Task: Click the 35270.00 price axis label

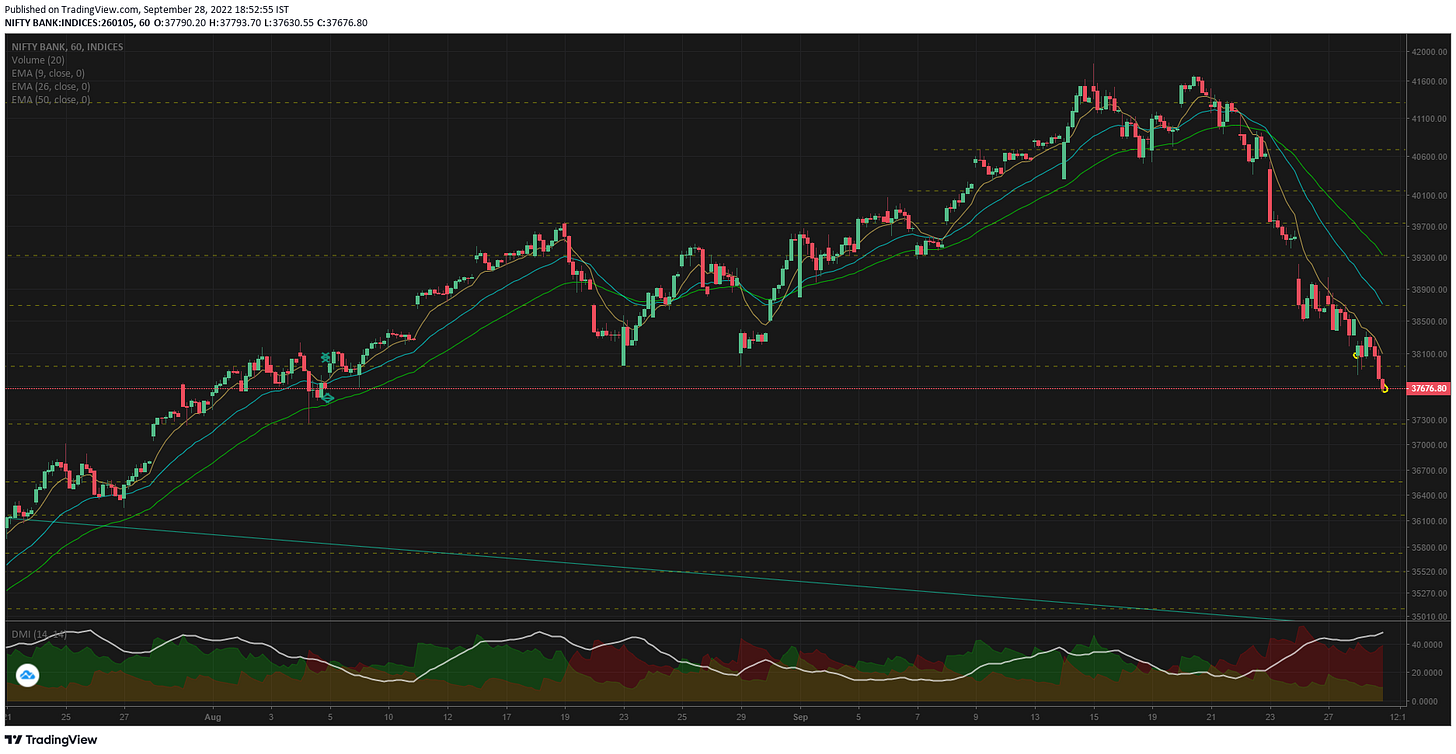Action: (1430, 594)
